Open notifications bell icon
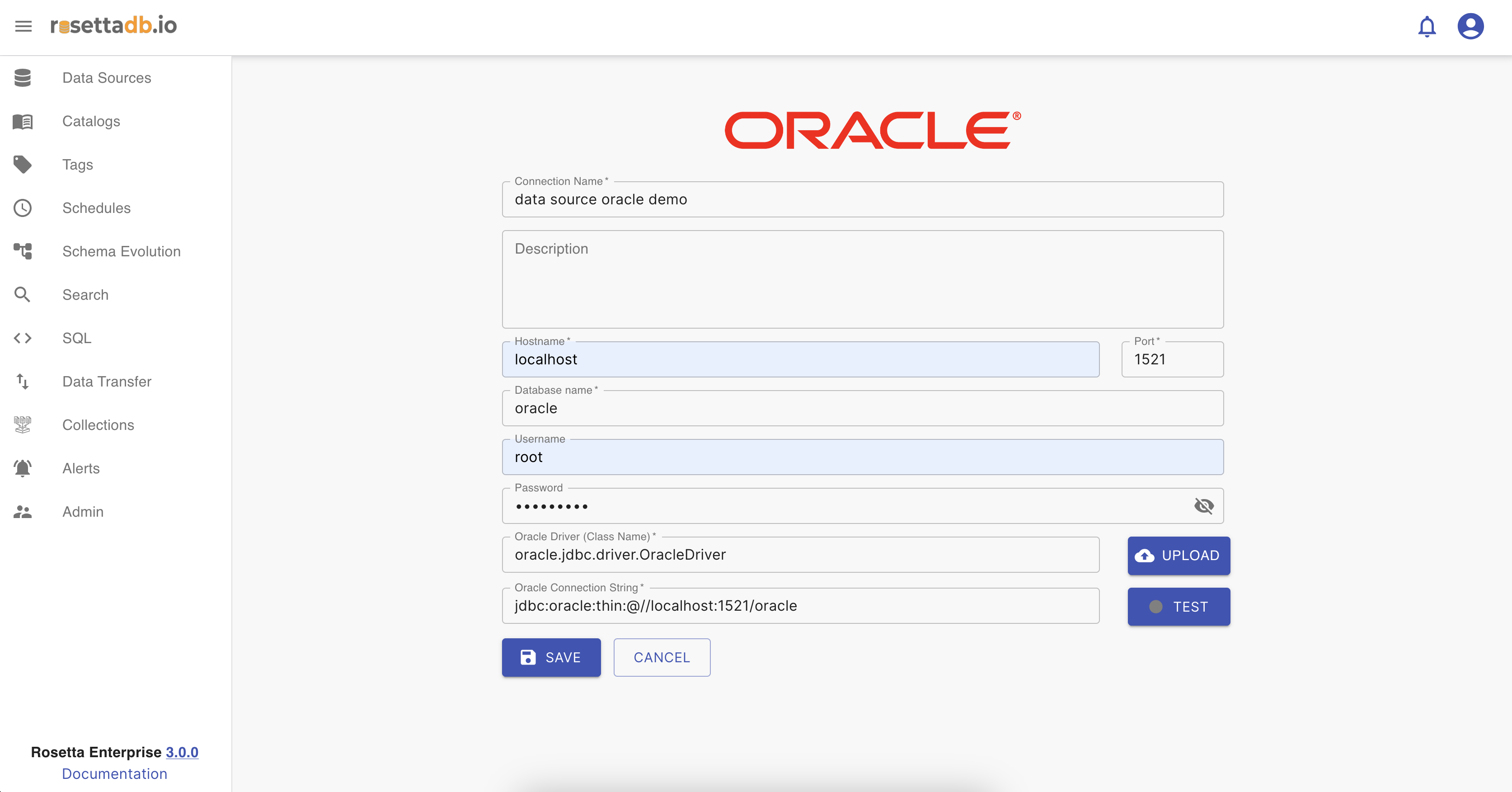1512x792 pixels. tap(1426, 26)
